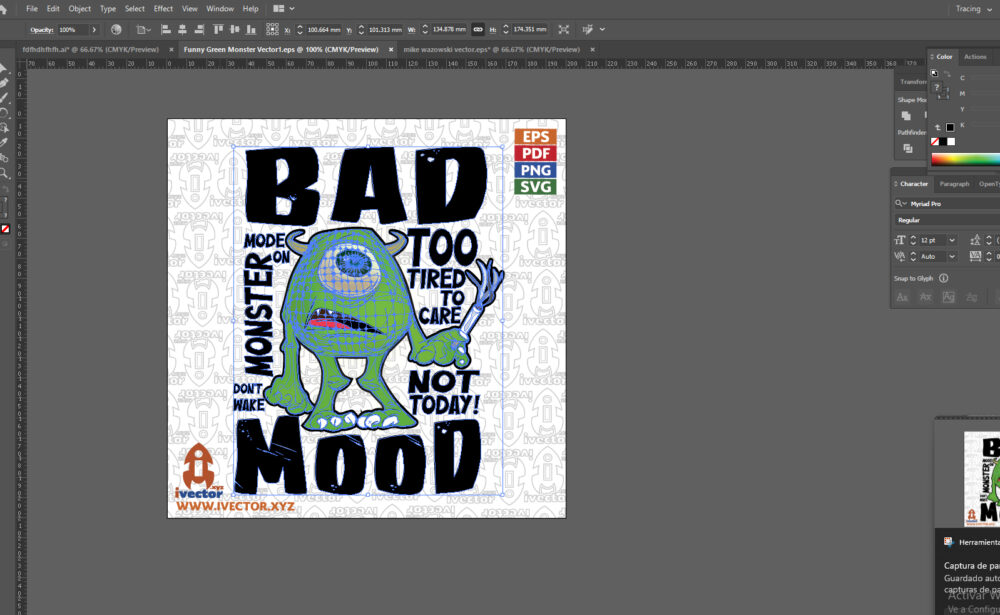Click the Isolate Selected Object icon
Image resolution: width=1000 pixels, height=615 pixels.
coord(564,29)
